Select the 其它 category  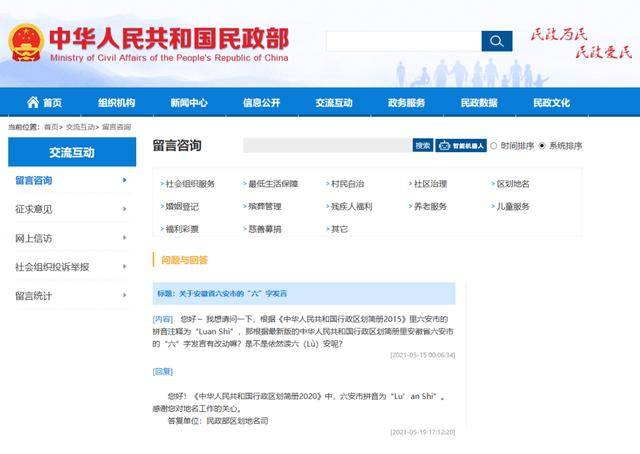pyautogui.click(x=339, y=229)
